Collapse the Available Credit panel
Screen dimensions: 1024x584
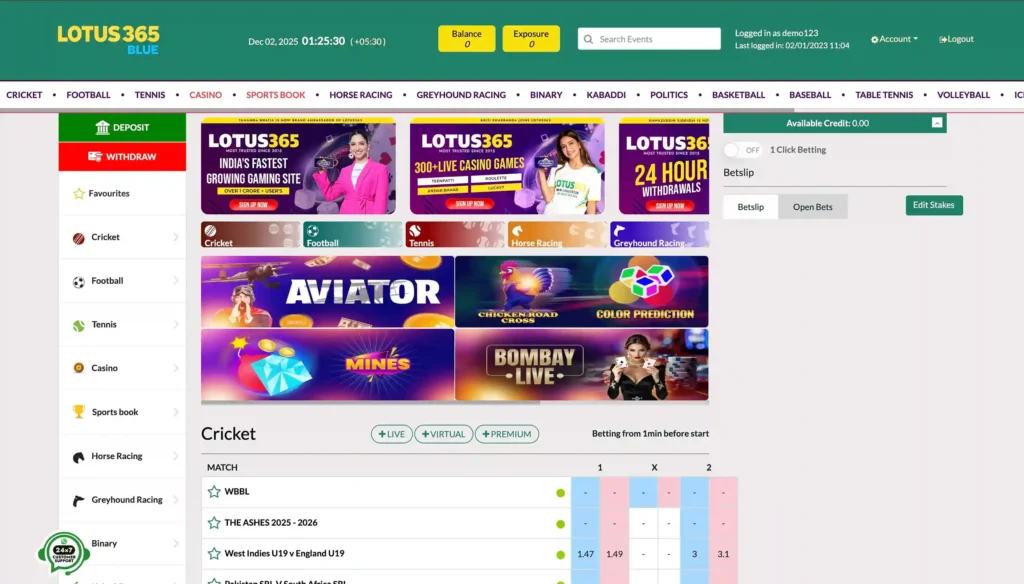(x=936, y=123)
